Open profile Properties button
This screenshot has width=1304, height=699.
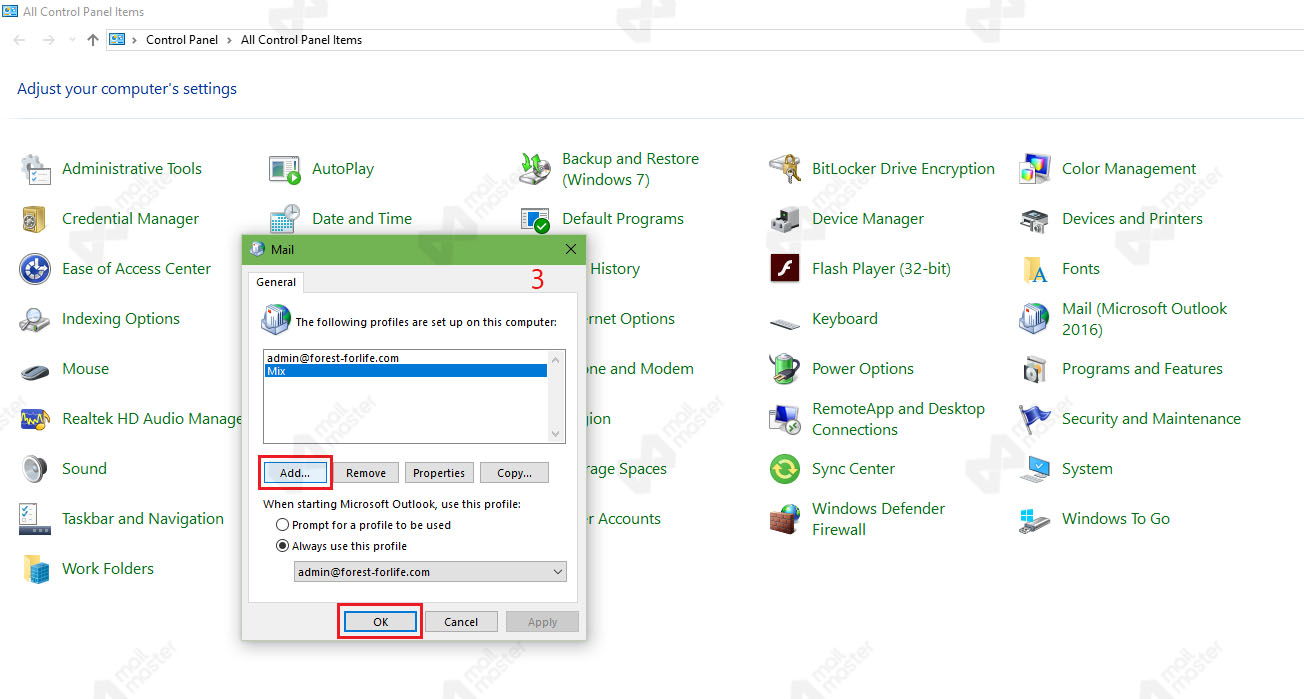click(x=439, y=473)
